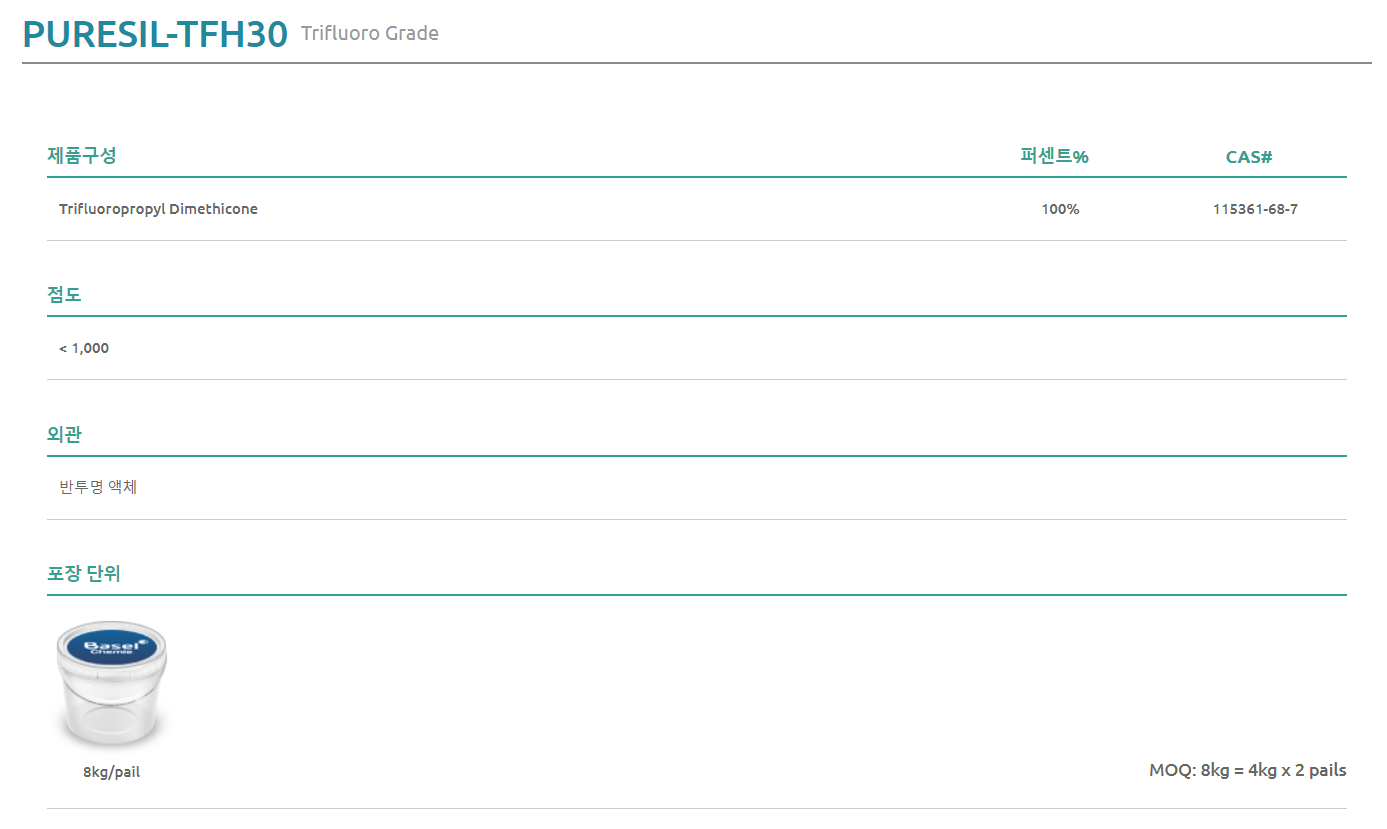Select CAS number 115361-68-7
This screenshot has width=1387, height=829.
[x=1255, y=209]
